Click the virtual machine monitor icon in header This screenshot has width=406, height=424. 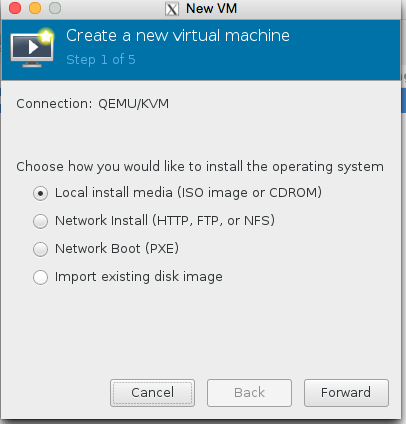tap(32, 48)
